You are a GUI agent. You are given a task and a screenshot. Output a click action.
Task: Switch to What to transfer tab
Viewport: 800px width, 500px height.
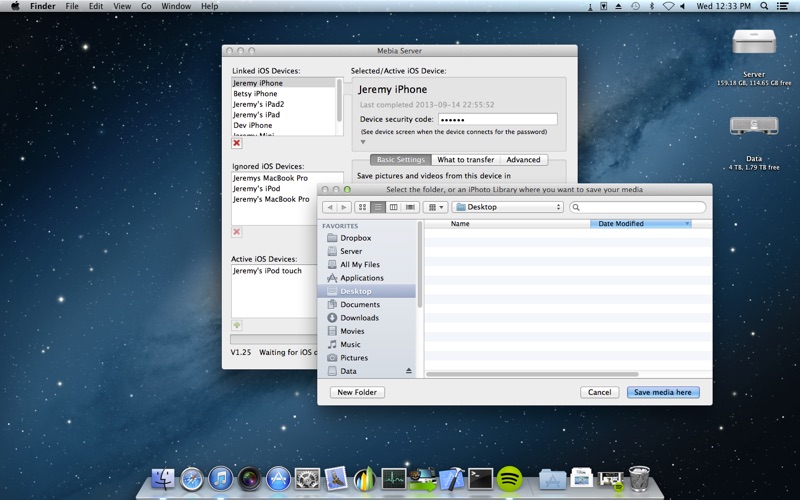tap(466, 160)
